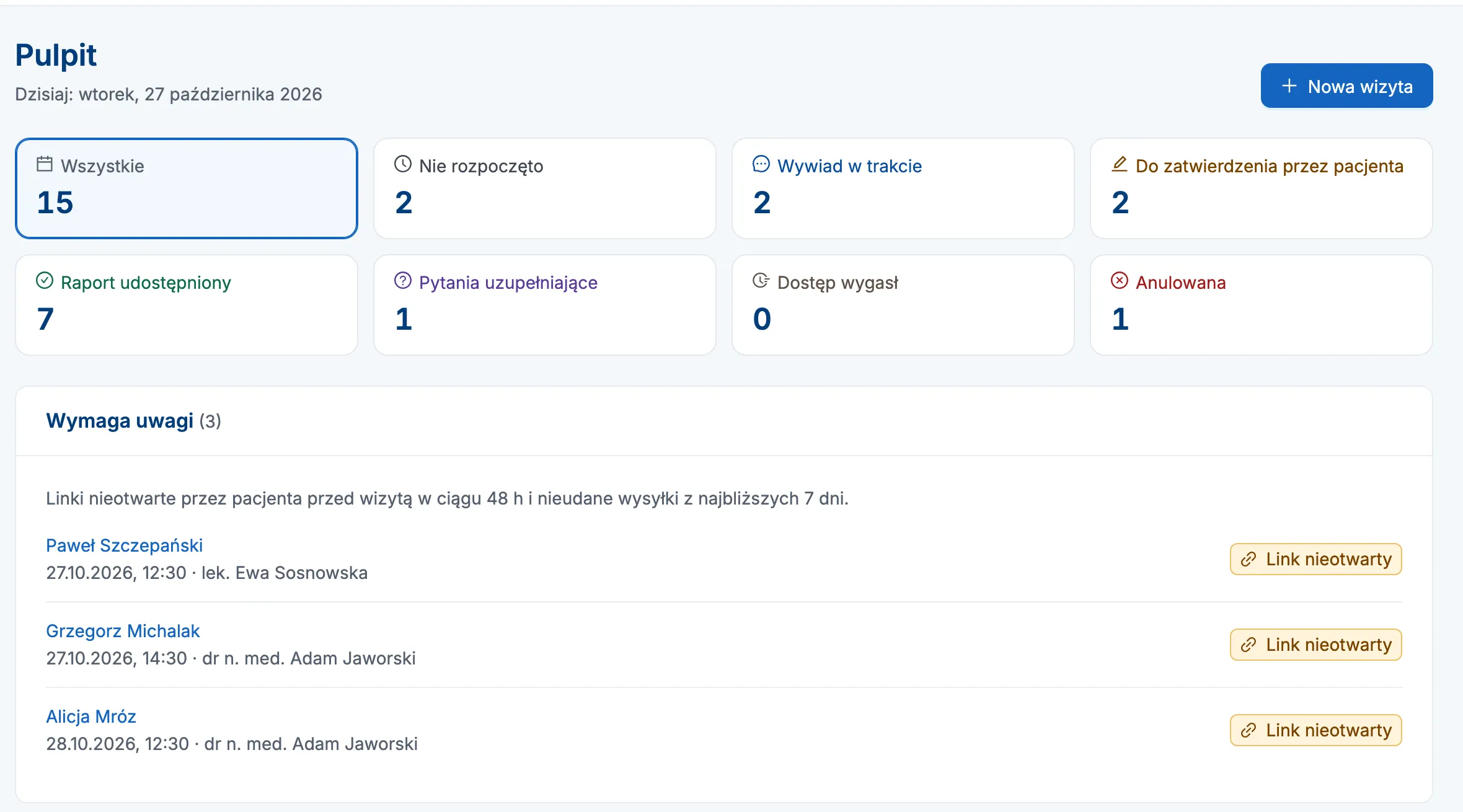Image resolution: width=1463 pixels, height=812 pixels.
Task: Open patient Paweł Szczepański
Action: [x=125, y=545]
